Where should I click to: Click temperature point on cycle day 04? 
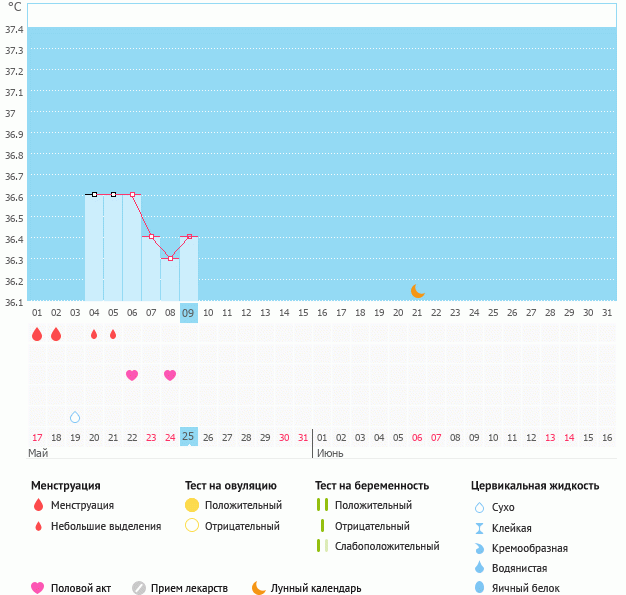[94, 194]
